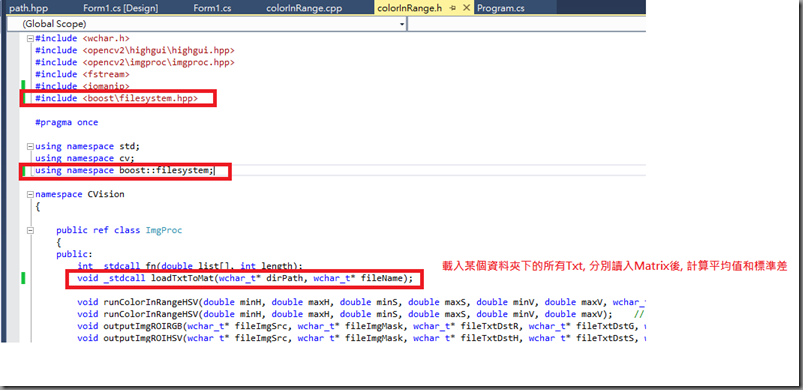Click the #include <wchar.h> line
This screenshot has width=803, height=390.
[x=82, y=38]
